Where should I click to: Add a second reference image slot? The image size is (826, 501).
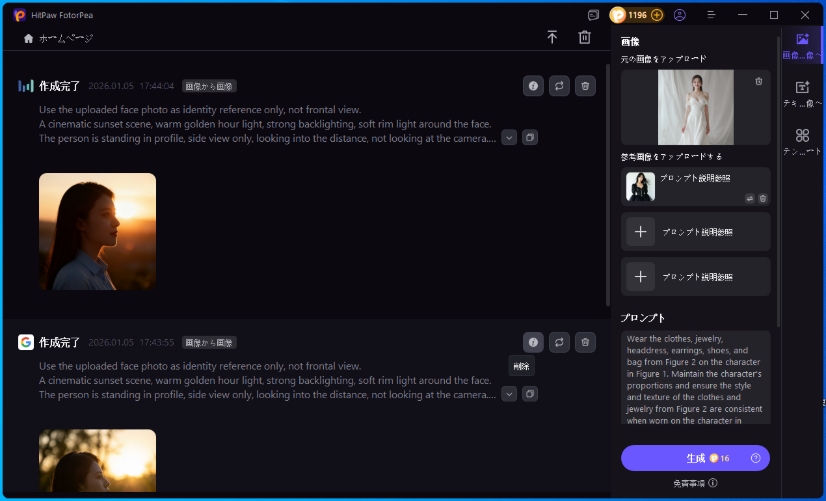click(695, 232)
